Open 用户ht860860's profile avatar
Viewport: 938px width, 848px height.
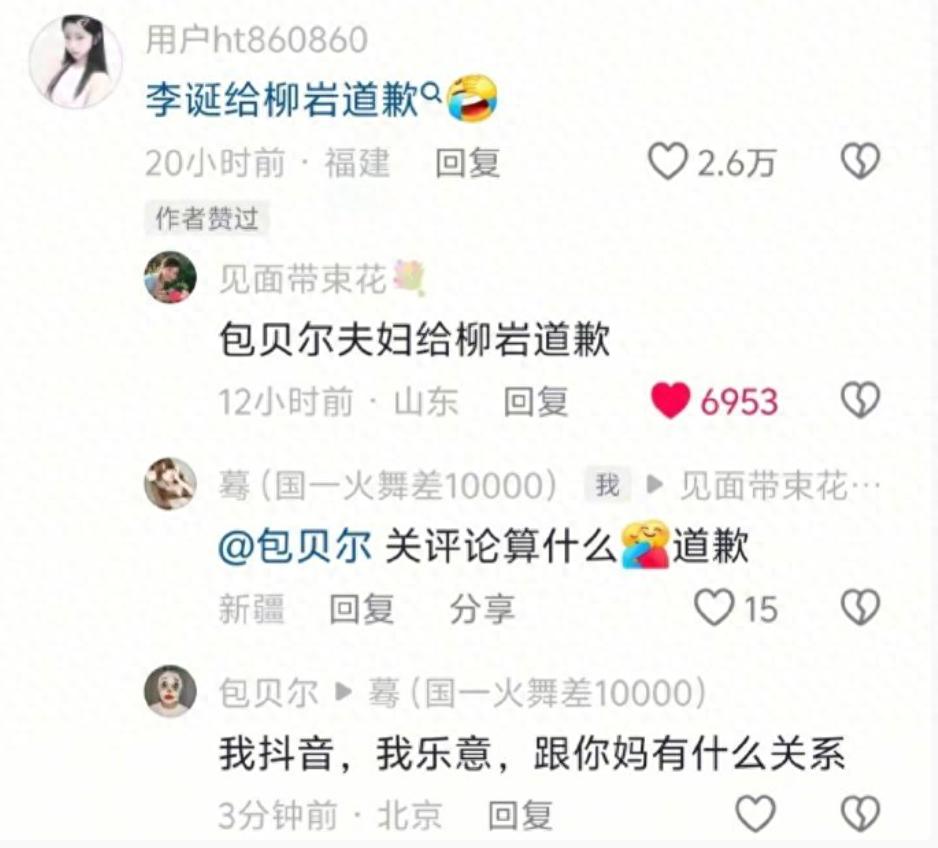click(76, 62)
